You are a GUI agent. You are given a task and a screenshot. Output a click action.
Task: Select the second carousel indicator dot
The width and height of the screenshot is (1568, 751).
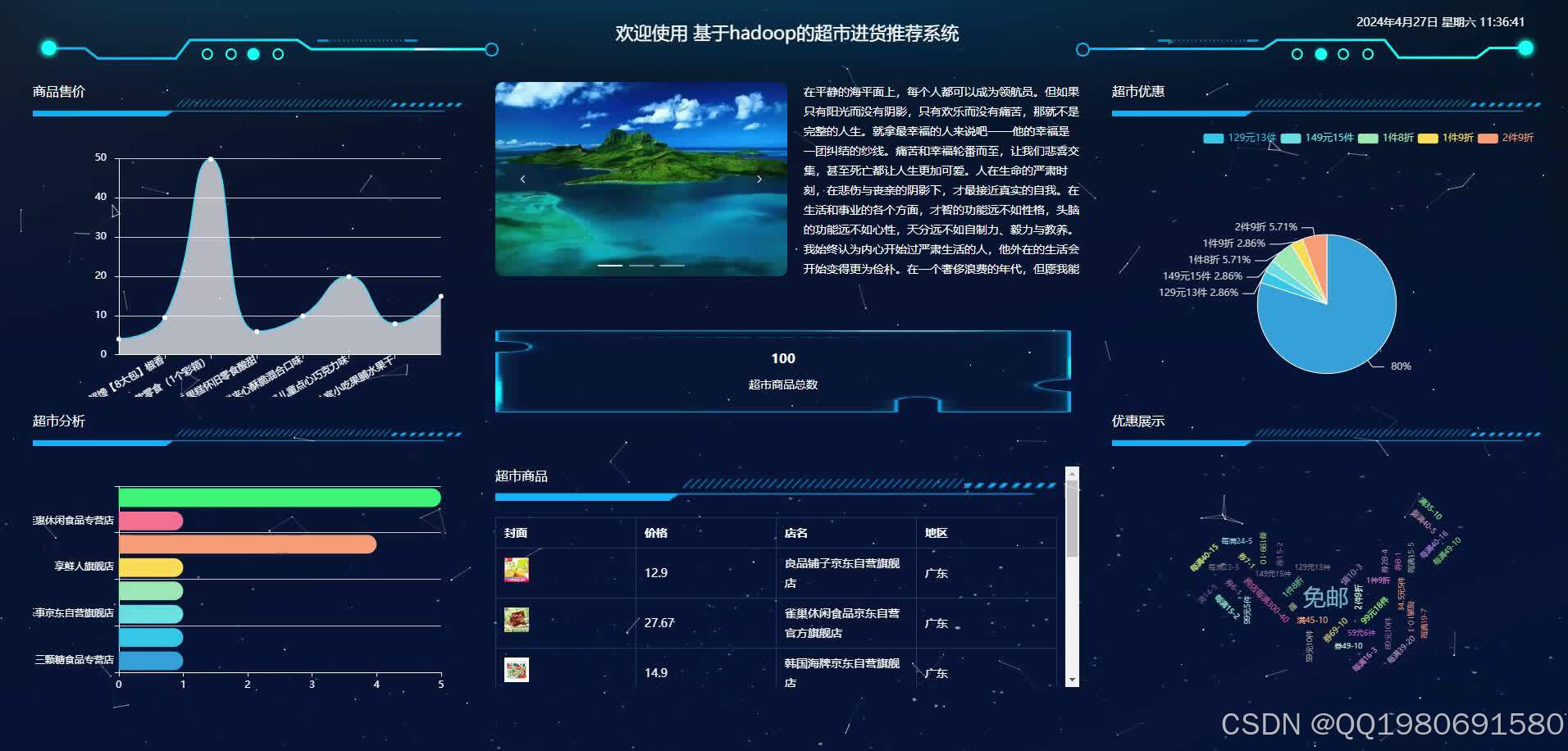coord(640,266)
